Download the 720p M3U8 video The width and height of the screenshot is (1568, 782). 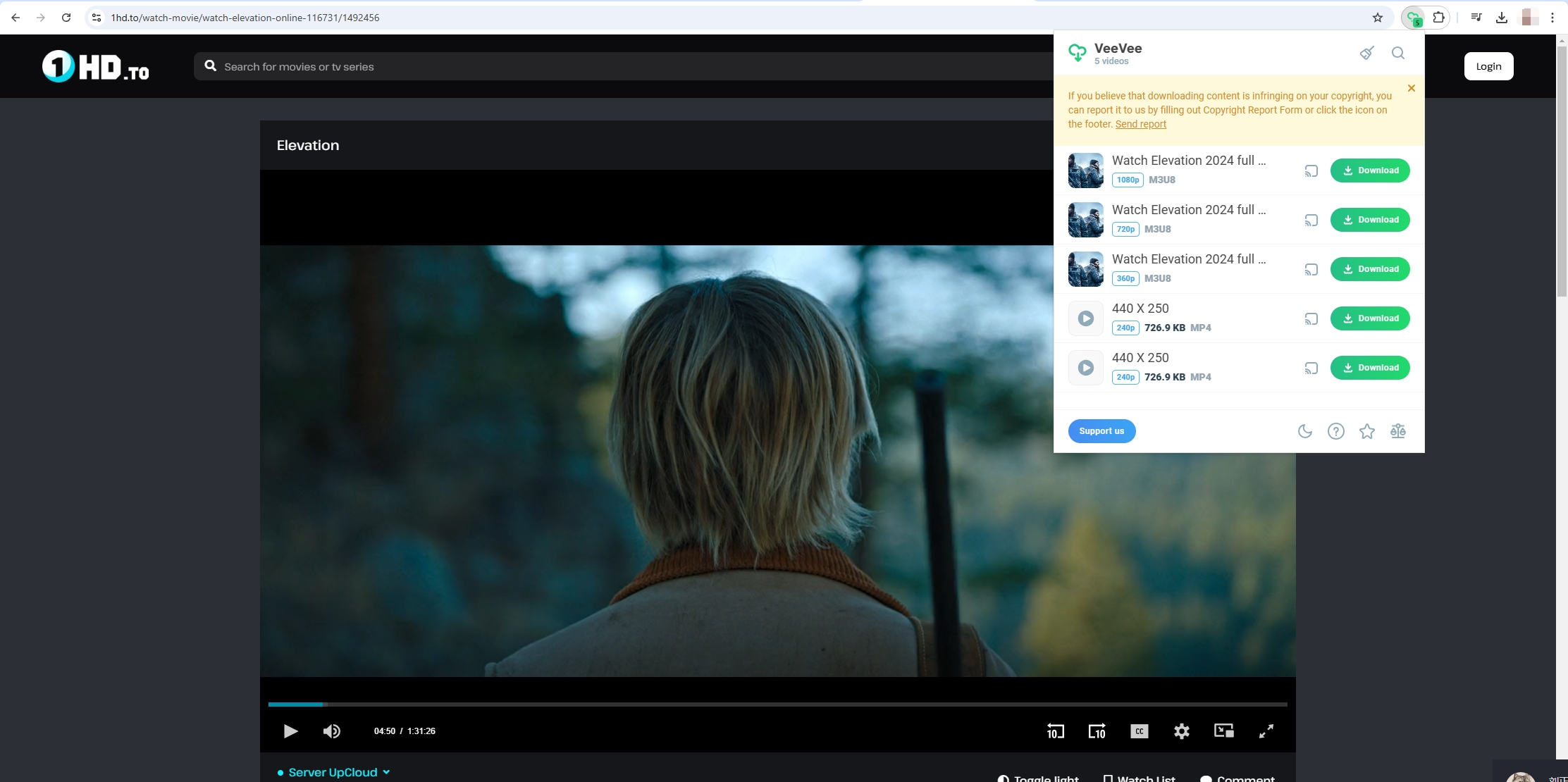pyautogui.click(x=1370, y=220)
